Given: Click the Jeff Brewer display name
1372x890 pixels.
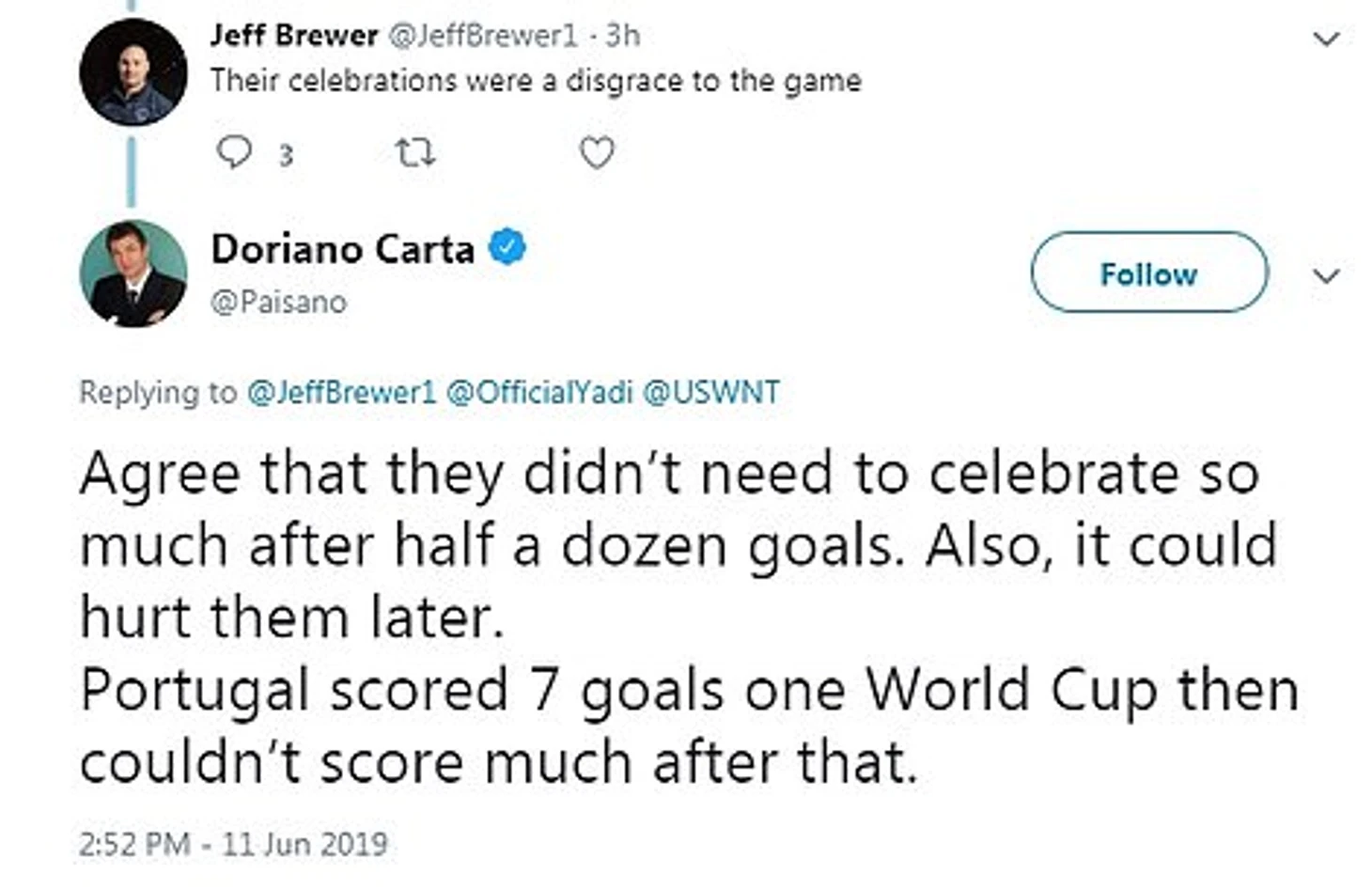Looking at the screenshot, I should pyautogui.click(x=293, y=36).
